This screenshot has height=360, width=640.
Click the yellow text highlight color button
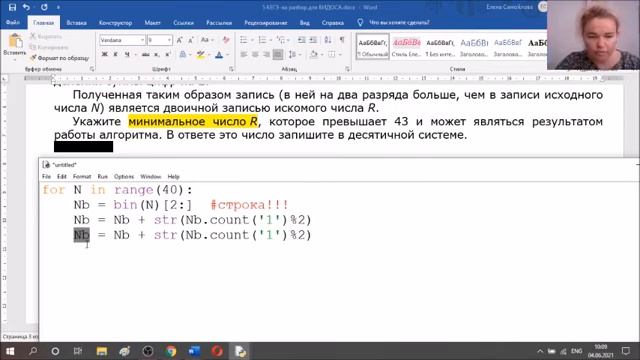[200, 54]
